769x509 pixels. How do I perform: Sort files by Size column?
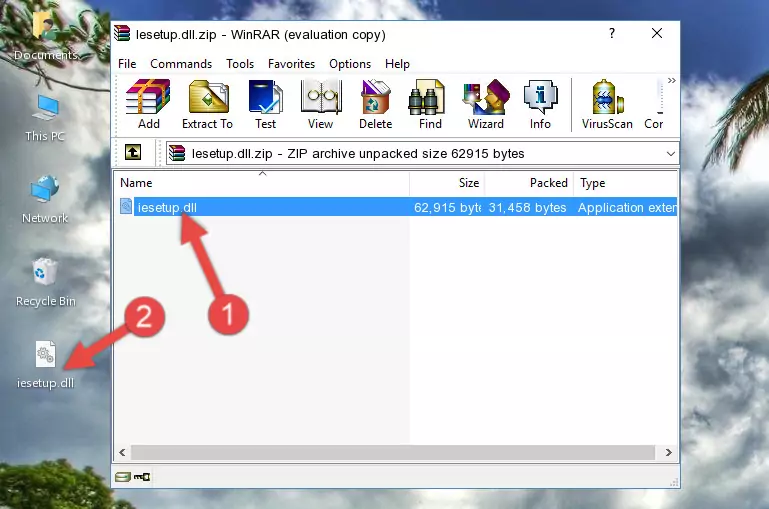(x=447, y=183)
